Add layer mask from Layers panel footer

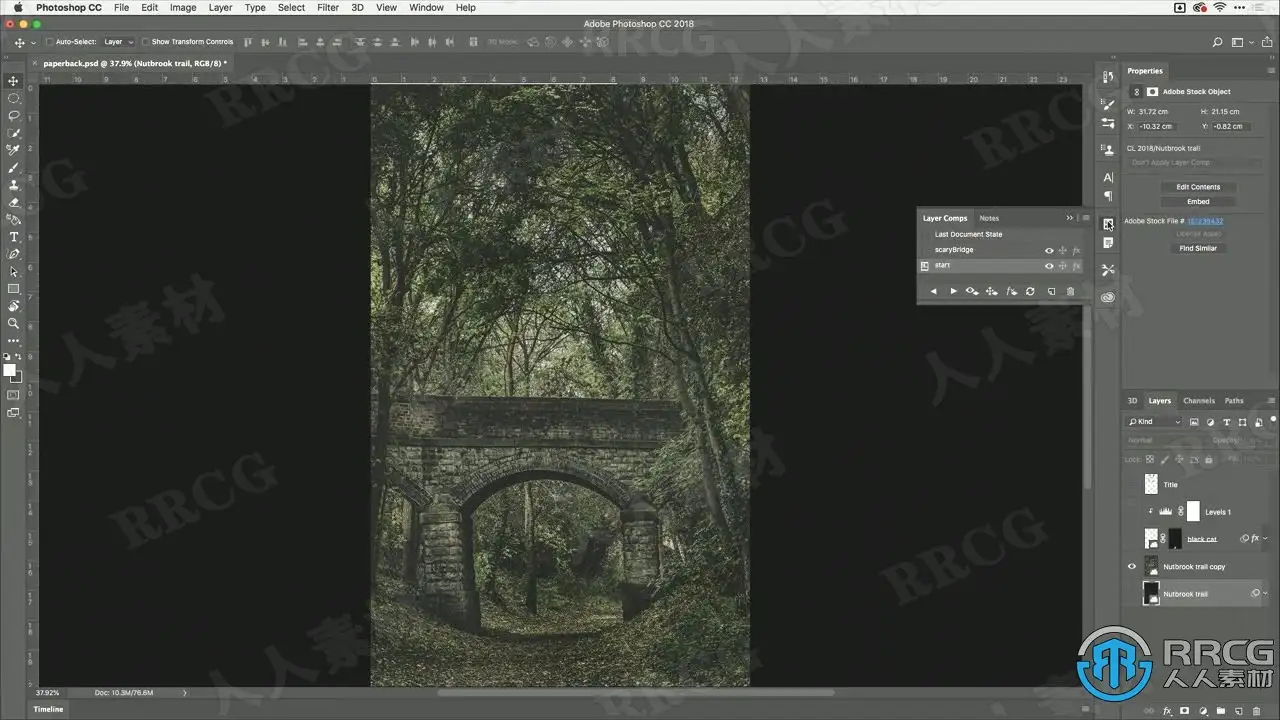pos(1184,712)
